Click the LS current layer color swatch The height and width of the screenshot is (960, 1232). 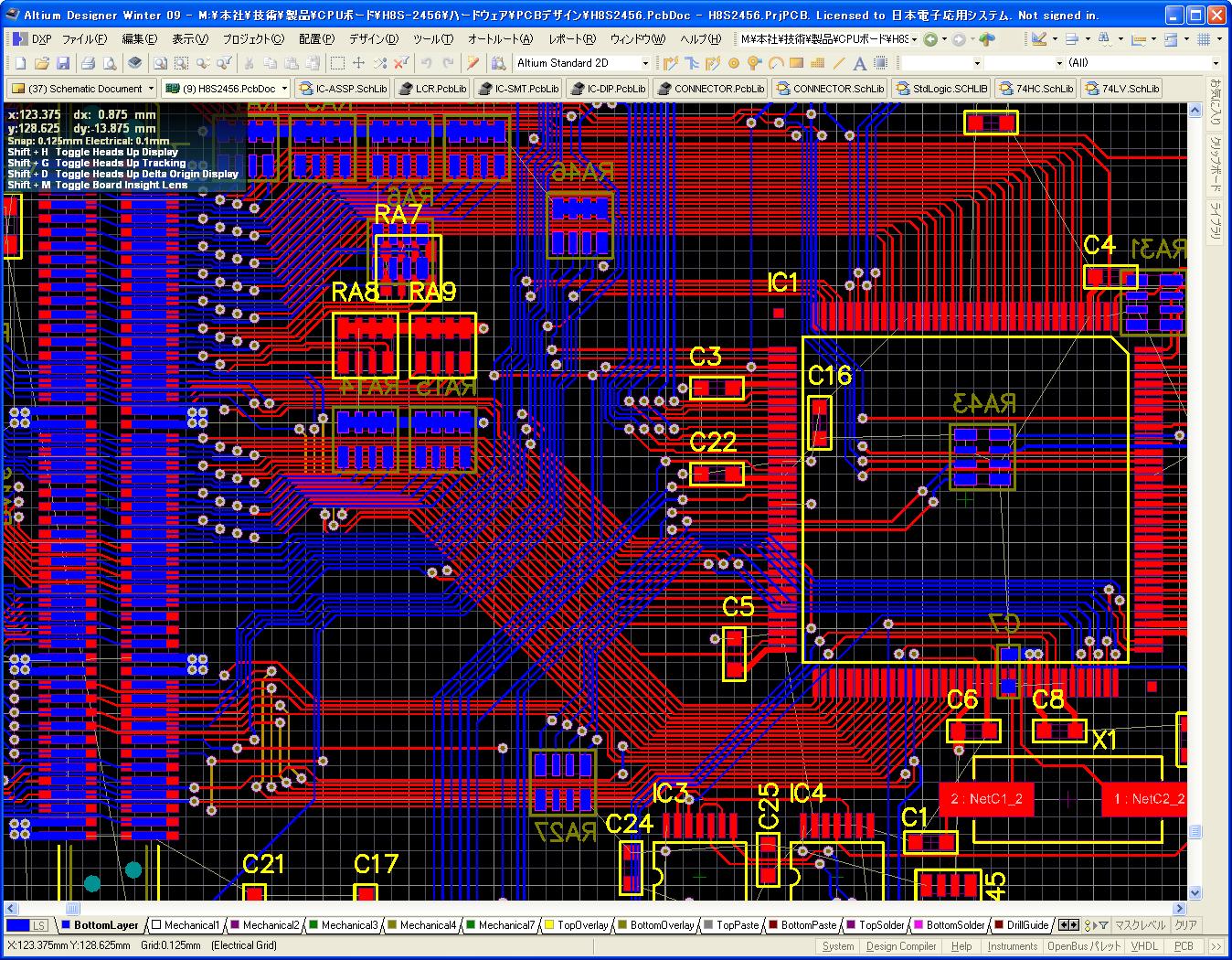[x=26, y=925]
